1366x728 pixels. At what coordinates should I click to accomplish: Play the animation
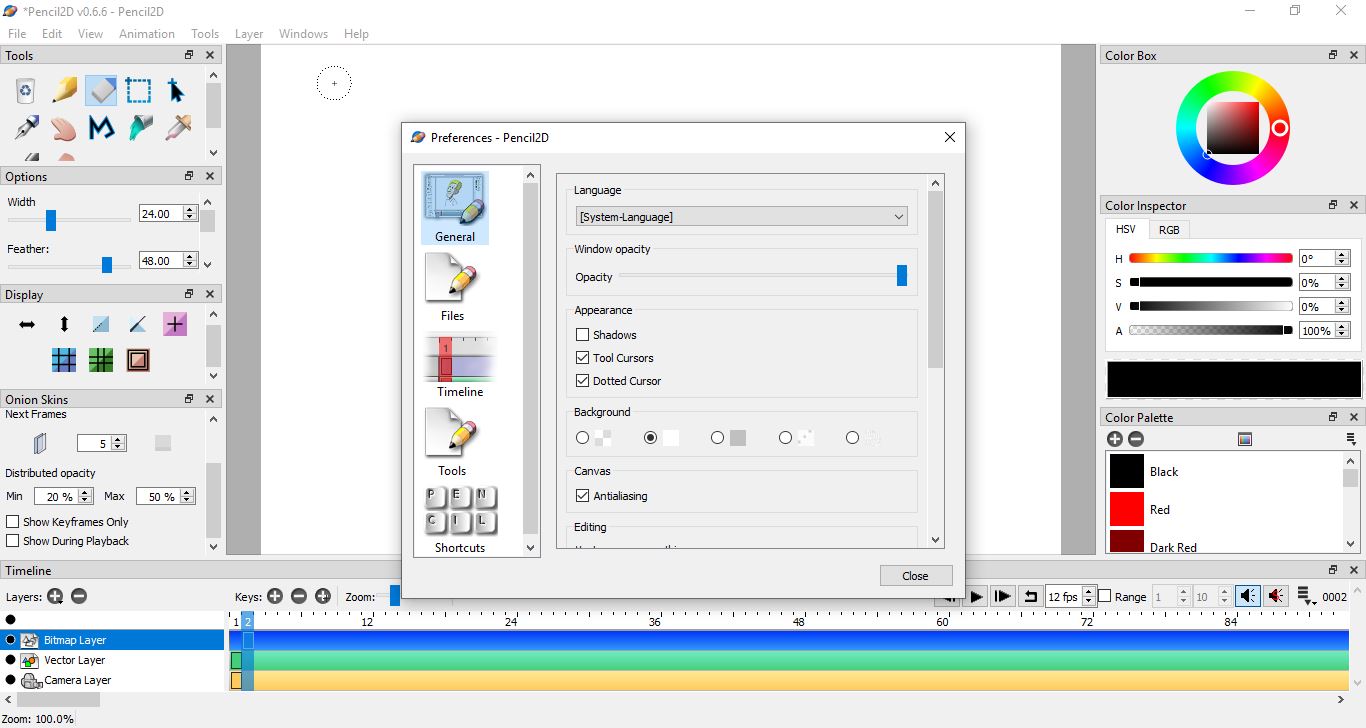coord(976,596)
